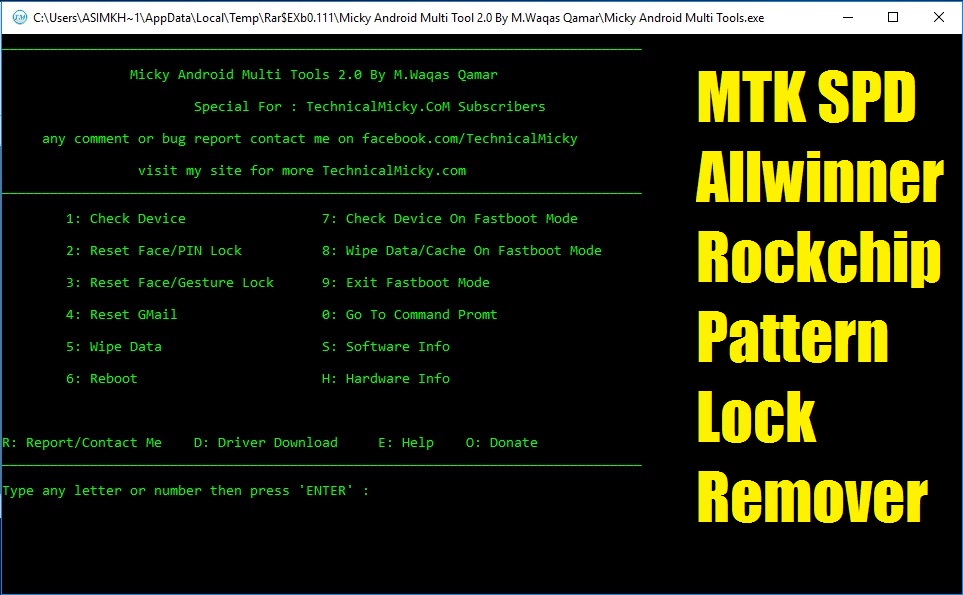
Task: Click 'R: Report/Contact Me' entry
Action: pyautogui.click(x=82, y=443)
